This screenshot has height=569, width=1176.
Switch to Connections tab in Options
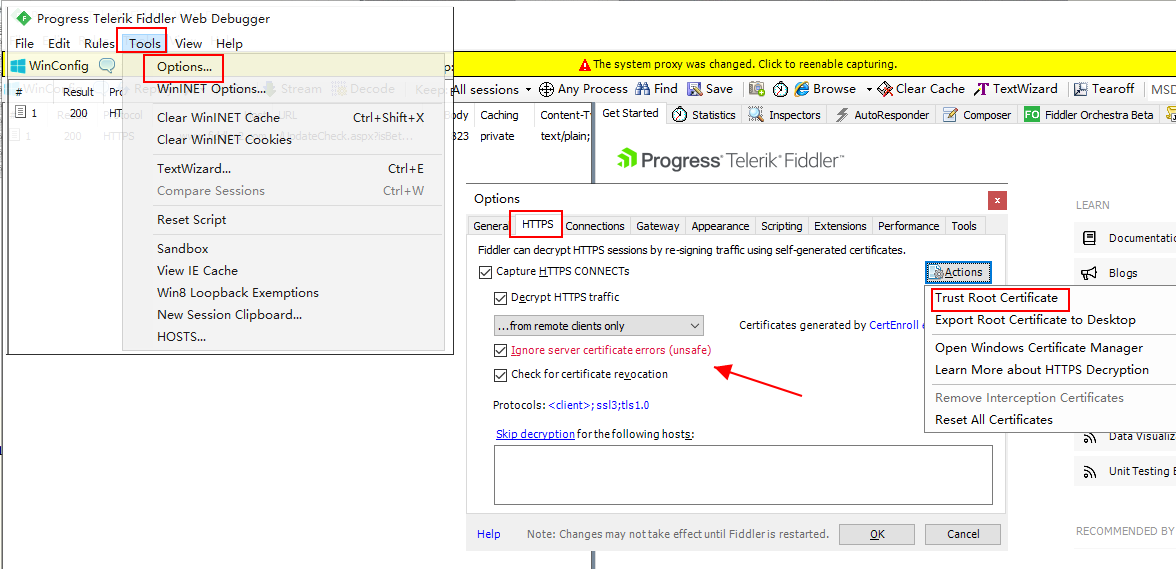595,226
